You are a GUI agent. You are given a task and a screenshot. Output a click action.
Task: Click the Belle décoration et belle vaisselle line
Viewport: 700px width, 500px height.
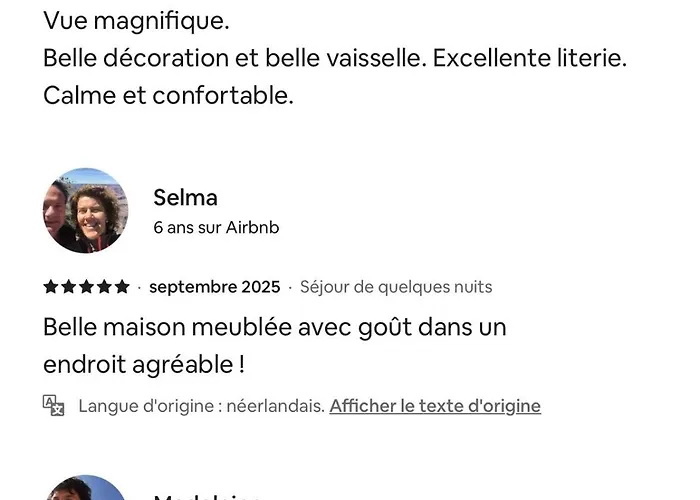[335, 58]
